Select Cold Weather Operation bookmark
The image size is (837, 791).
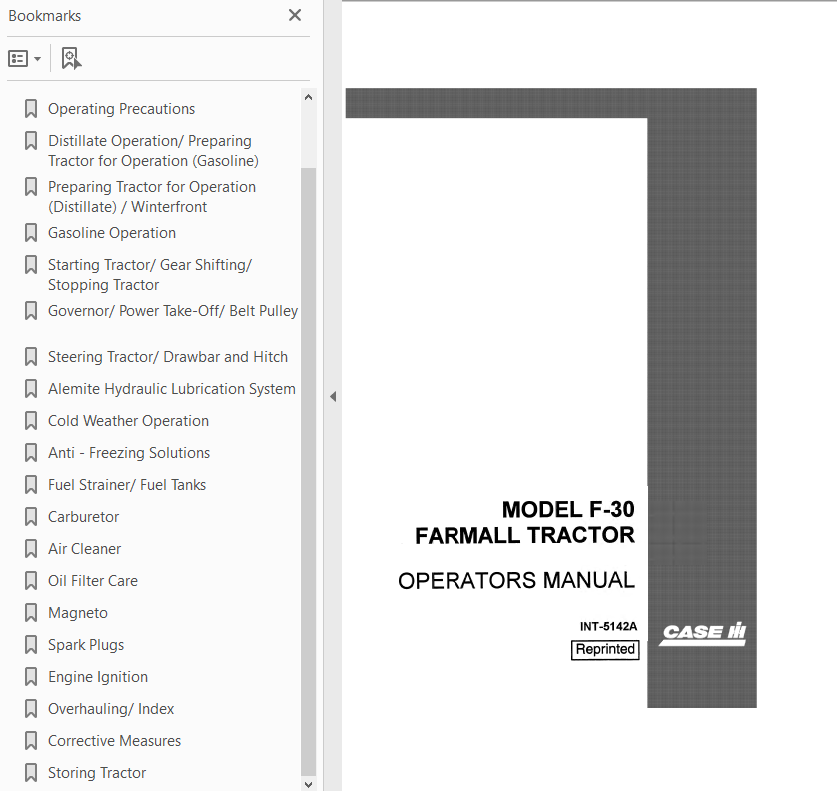128,421
